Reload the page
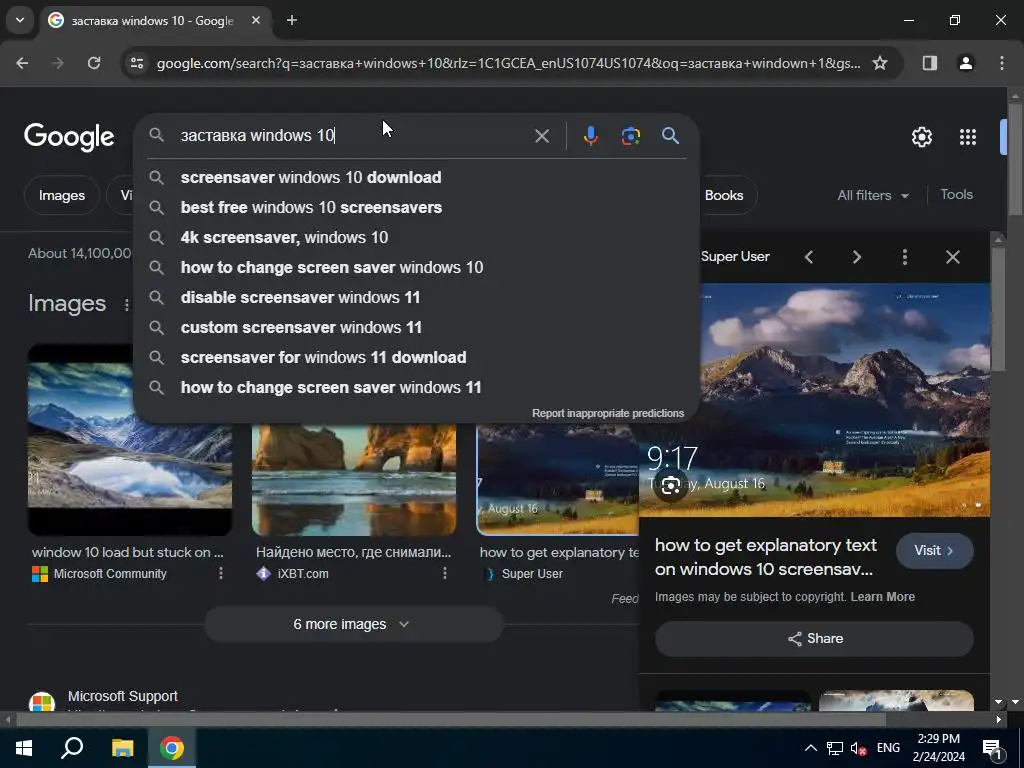The width and height of the screenshot is (1024, 768). pyautogui.click(x=94, y=63)
